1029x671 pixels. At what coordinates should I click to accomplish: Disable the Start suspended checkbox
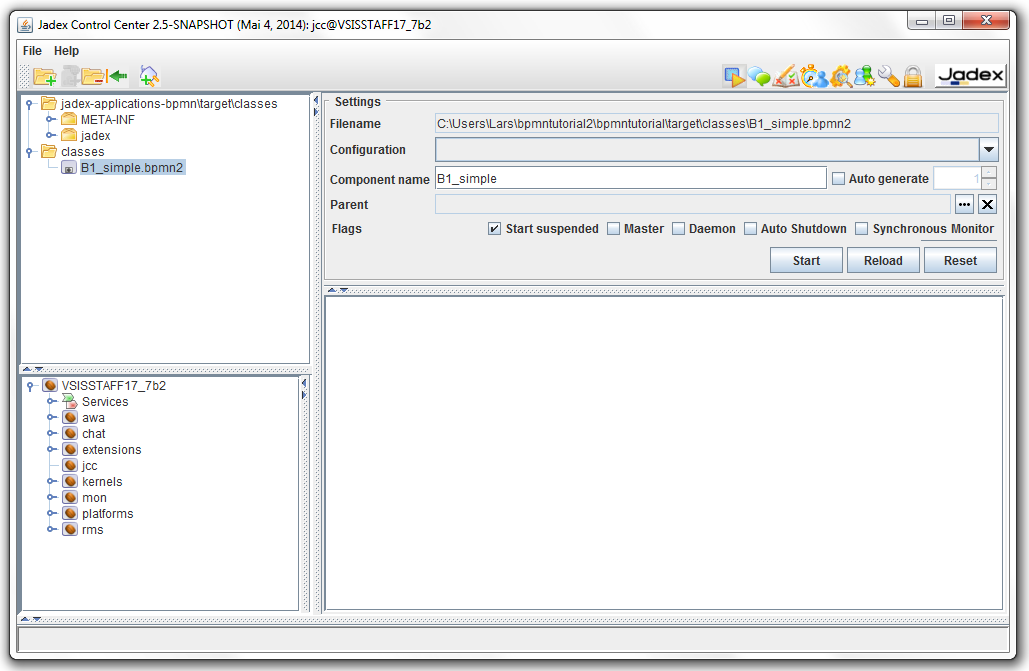tap(494, 229)
